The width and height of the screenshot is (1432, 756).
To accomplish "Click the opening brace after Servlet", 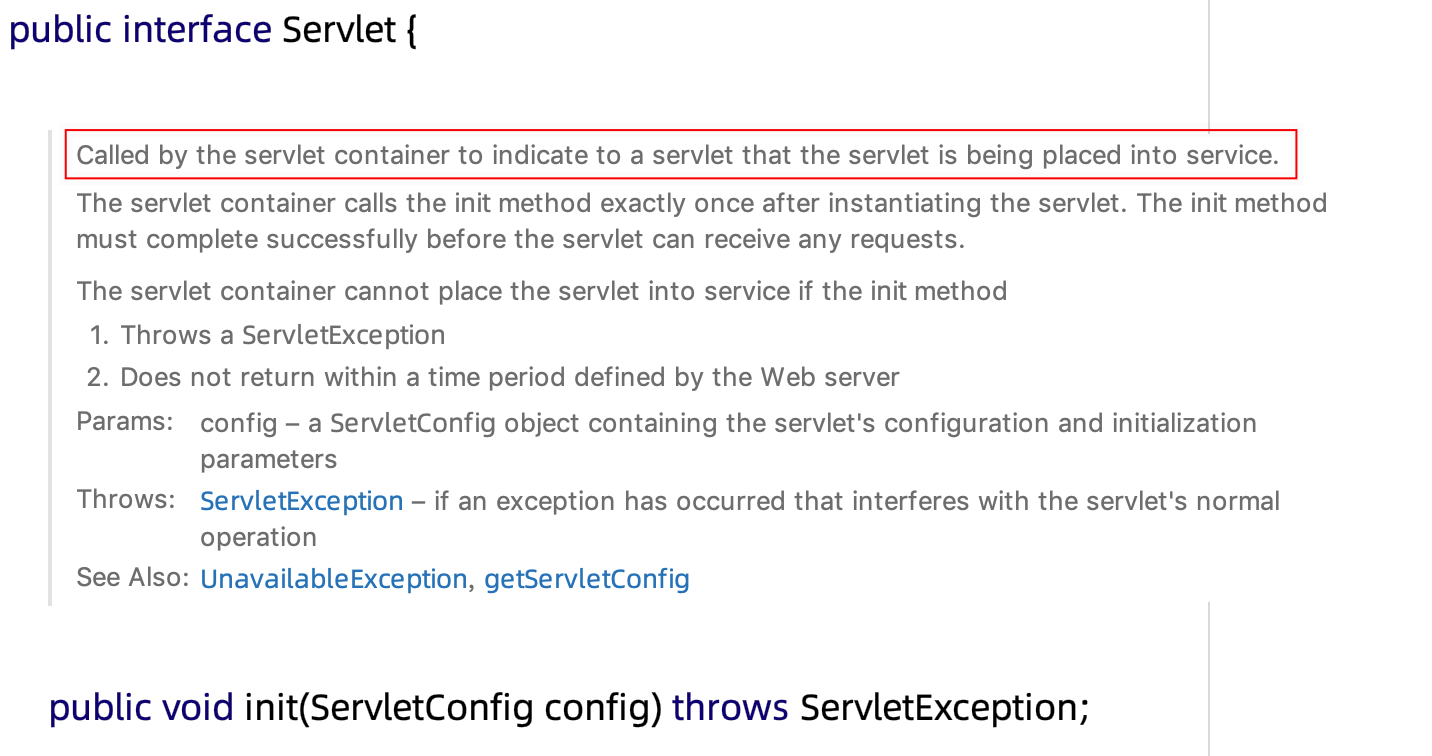I will (x=410, y=30).
